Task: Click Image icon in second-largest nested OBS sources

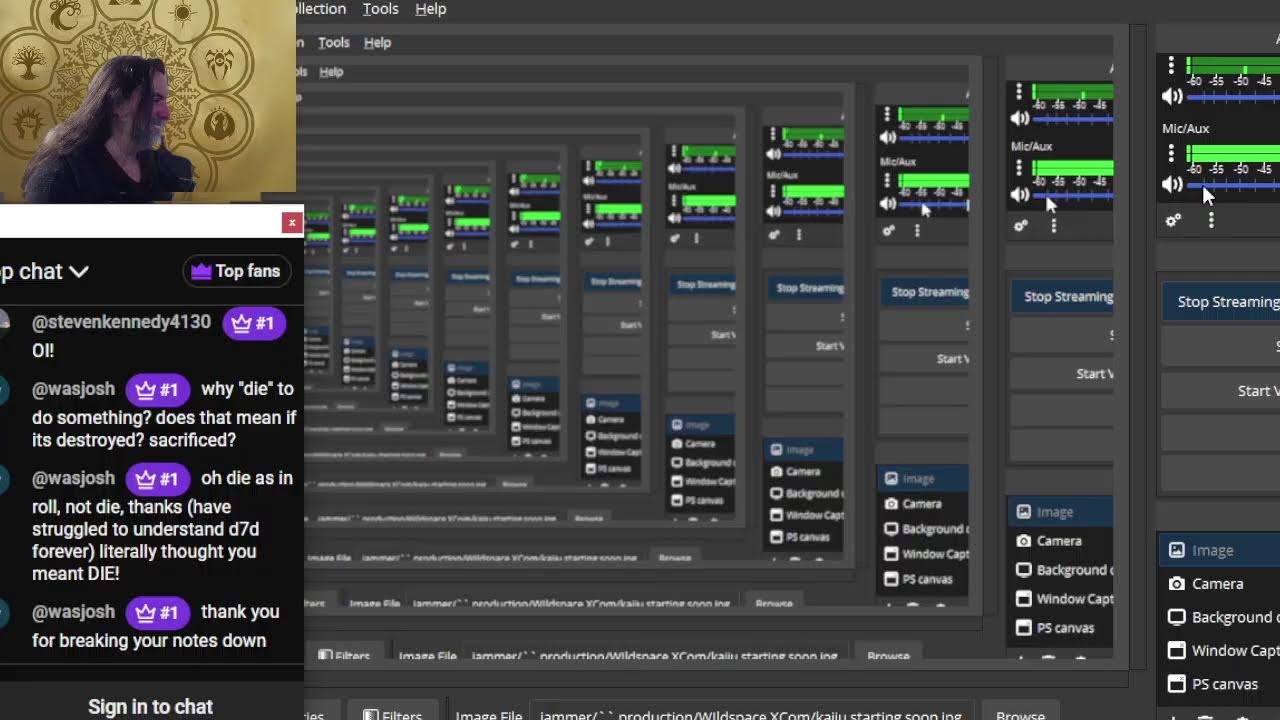Action: point(1024,512)
